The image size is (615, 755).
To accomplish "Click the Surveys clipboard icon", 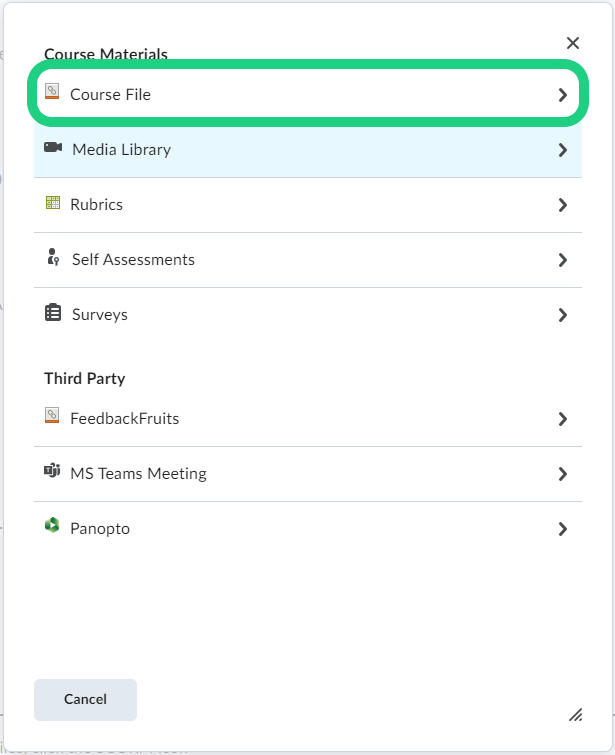I will coord(53,313).
